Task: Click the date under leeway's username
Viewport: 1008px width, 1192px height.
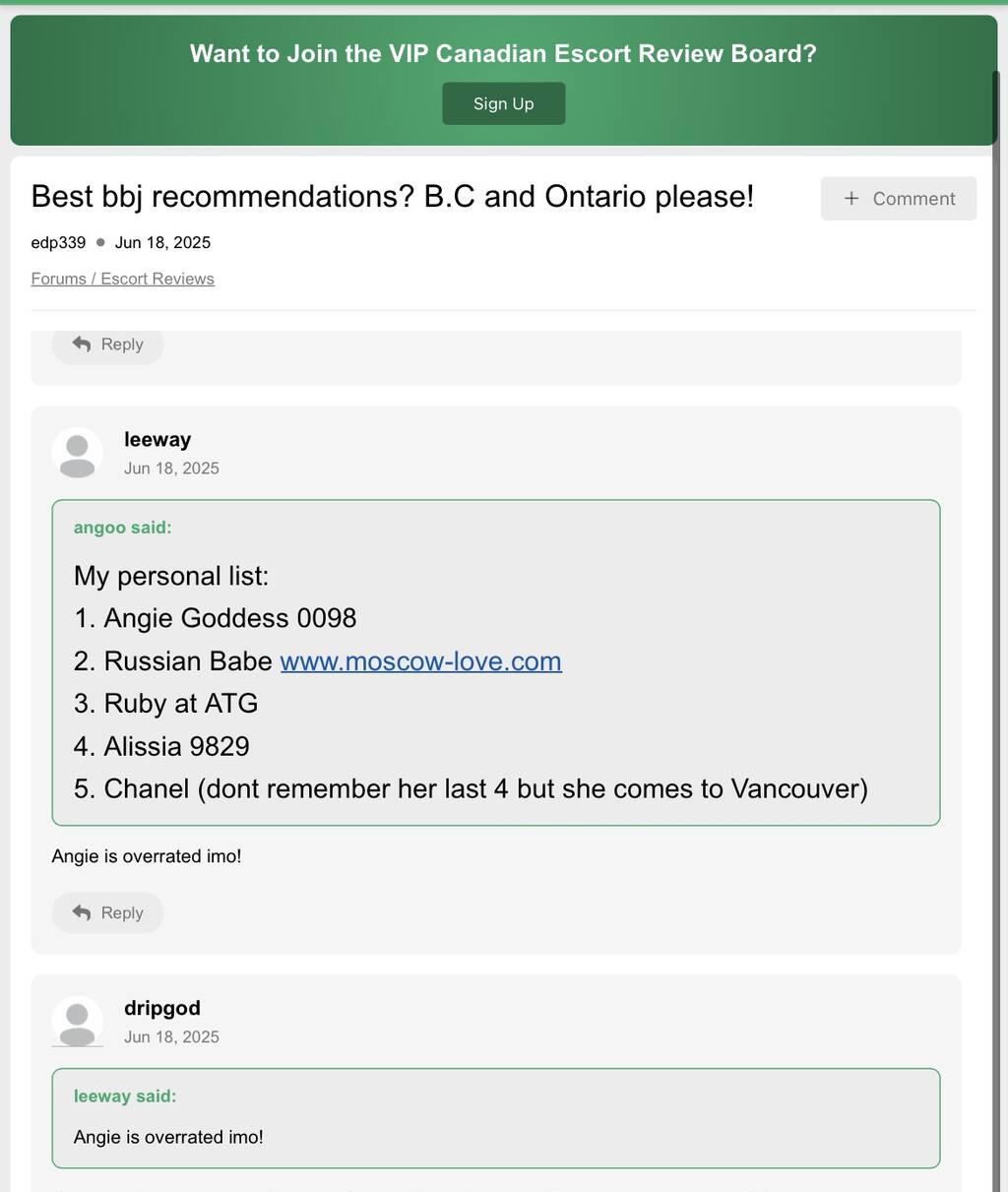Action: tap(171, 469)
